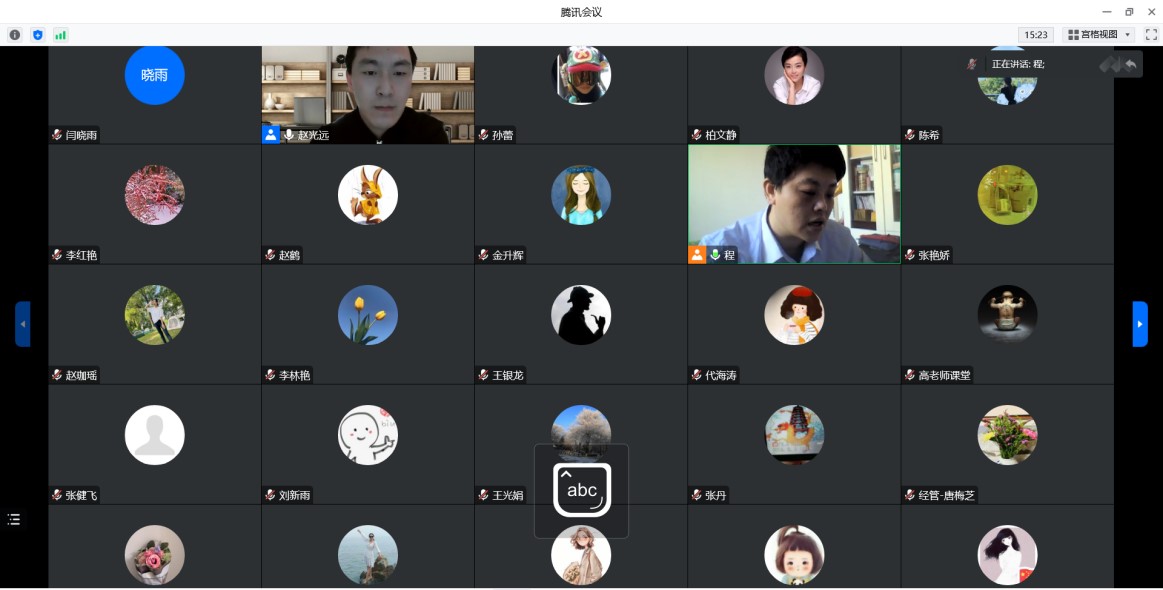This screenshot has height=590, width=1163.
Task: Click the name label 王光娟
Action: 508,496
